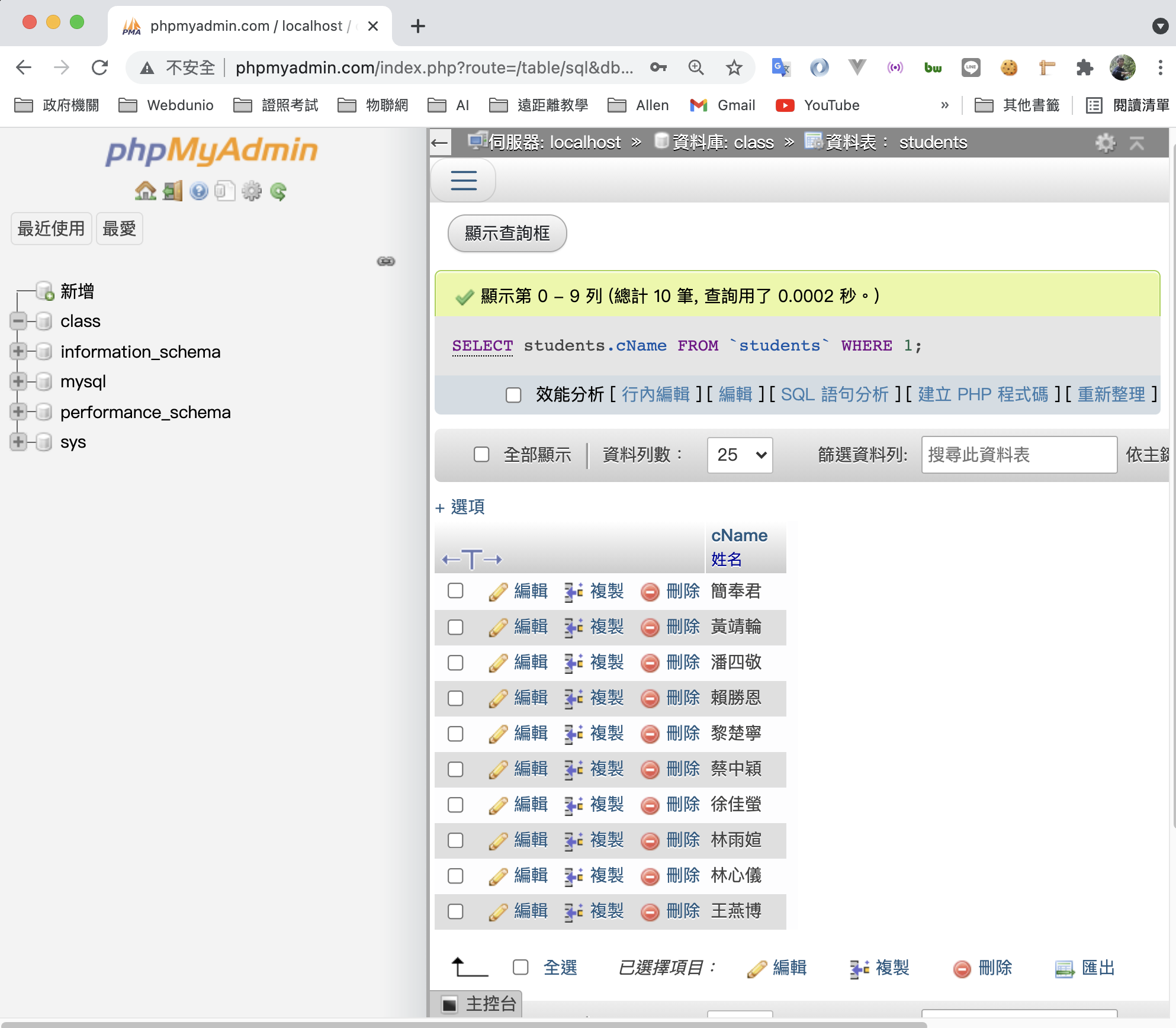Expand the sys database tree node
The image size is (1176, 1028).
18,442
